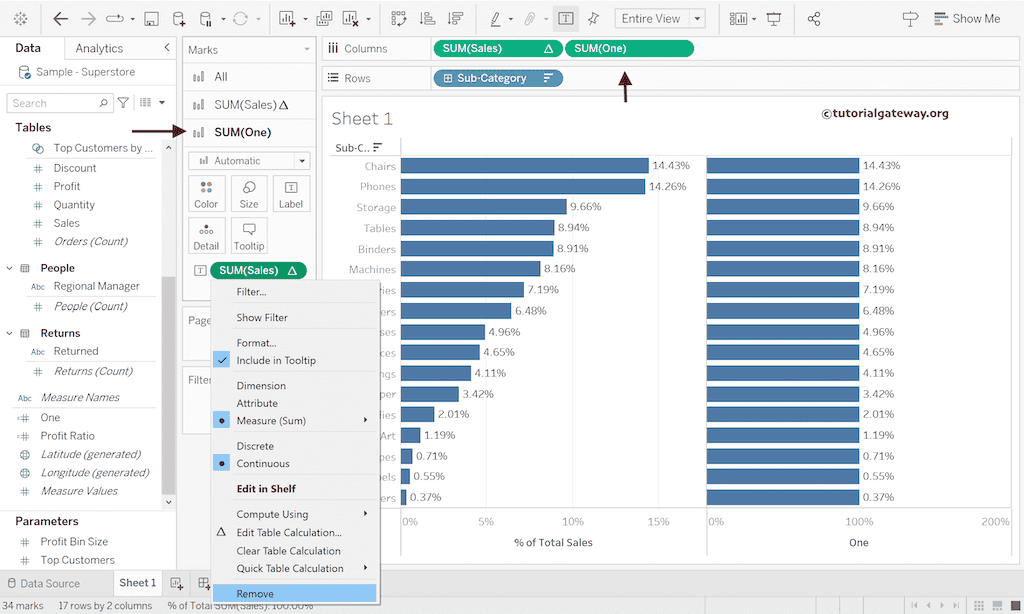Open the Color marks card
The height and width of the screenshot is (614, 1024).
pos(206,193)
